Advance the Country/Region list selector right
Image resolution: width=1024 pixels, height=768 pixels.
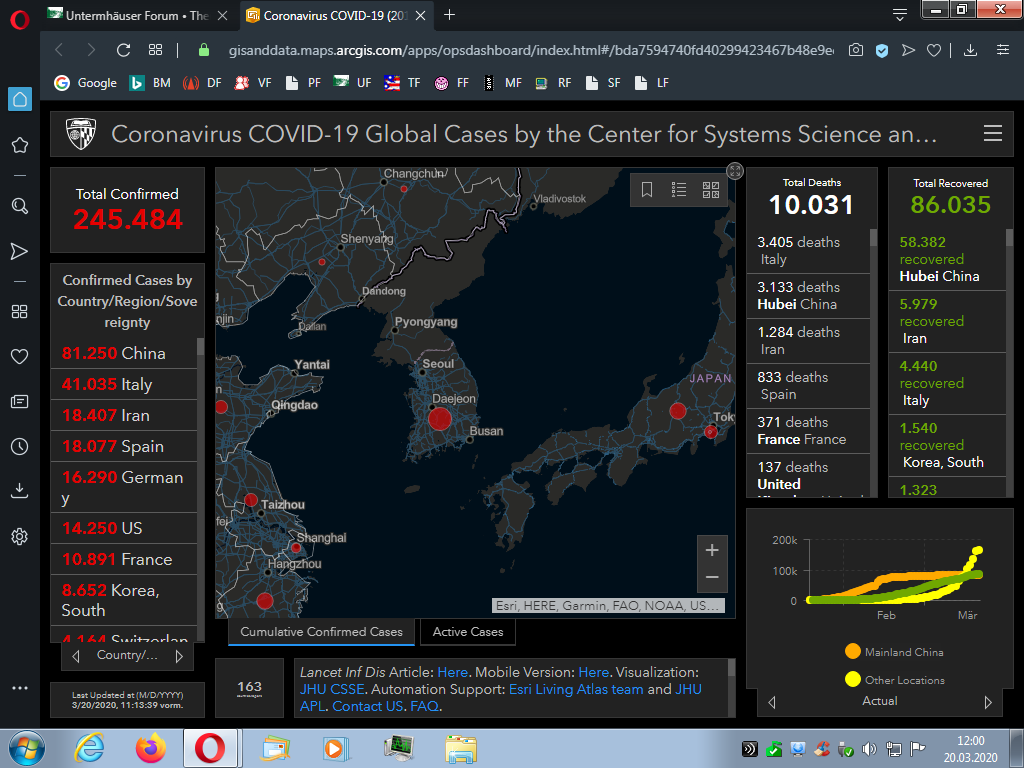(179, 656)
